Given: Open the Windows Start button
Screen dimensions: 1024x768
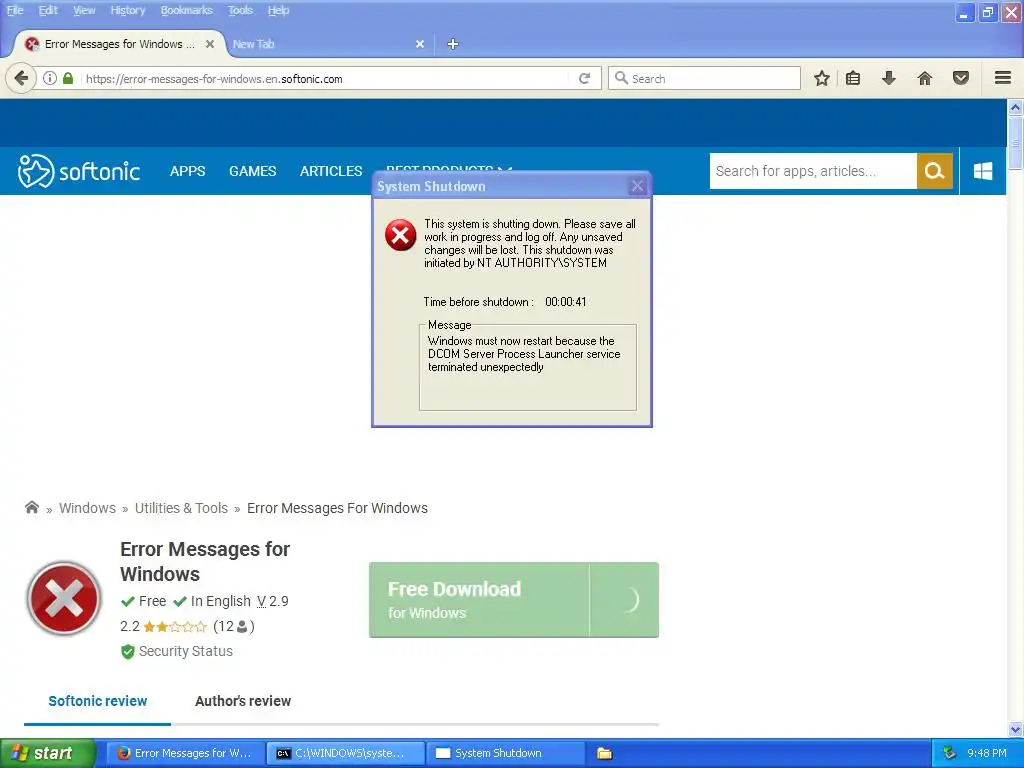Looking at the screenshot, I should point(48,753).
